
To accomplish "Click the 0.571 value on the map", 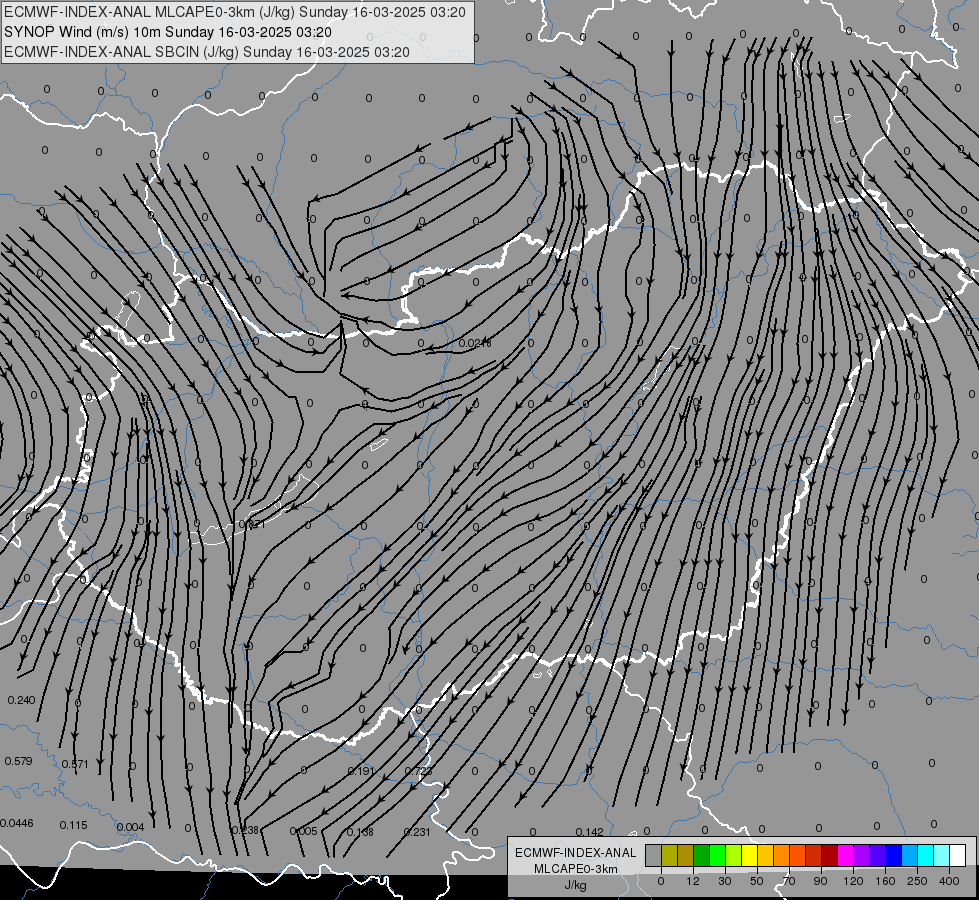I will [76, 764].
